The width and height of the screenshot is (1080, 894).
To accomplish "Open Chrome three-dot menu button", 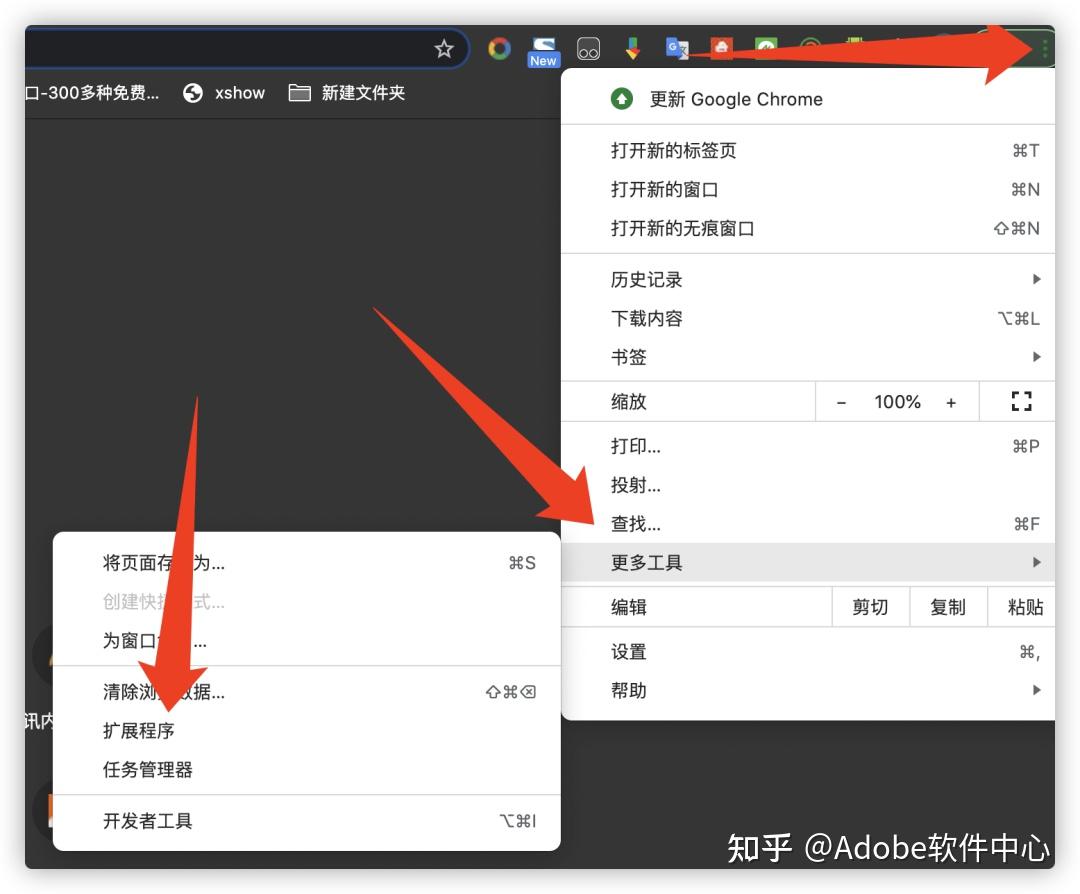I will (1044, 48).
